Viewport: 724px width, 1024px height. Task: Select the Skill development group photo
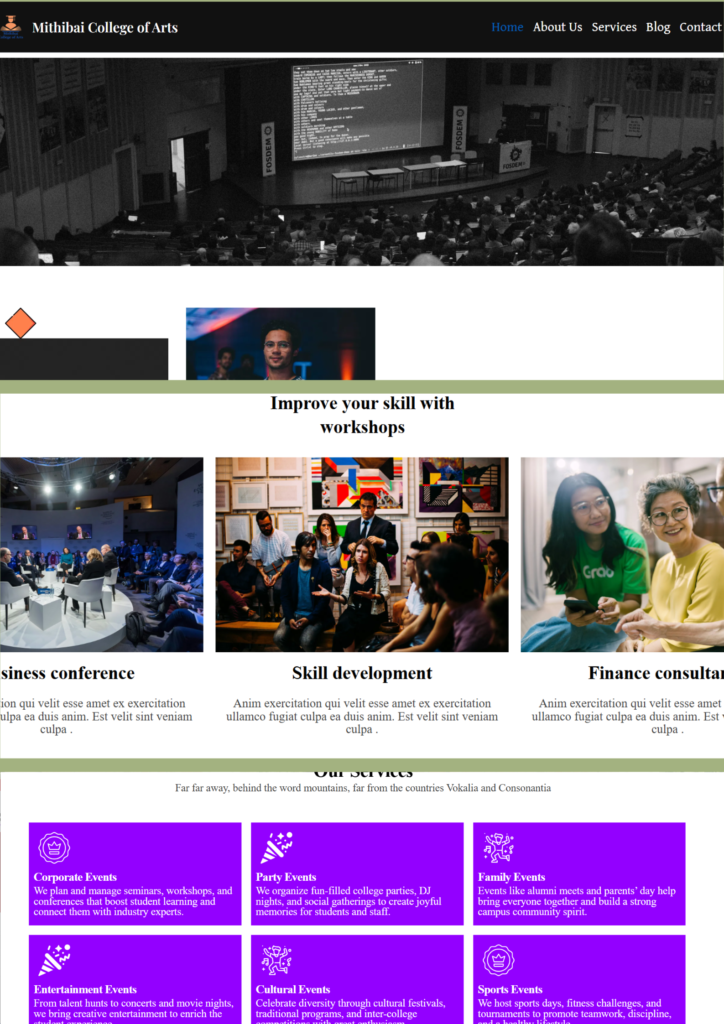(362, 554)
